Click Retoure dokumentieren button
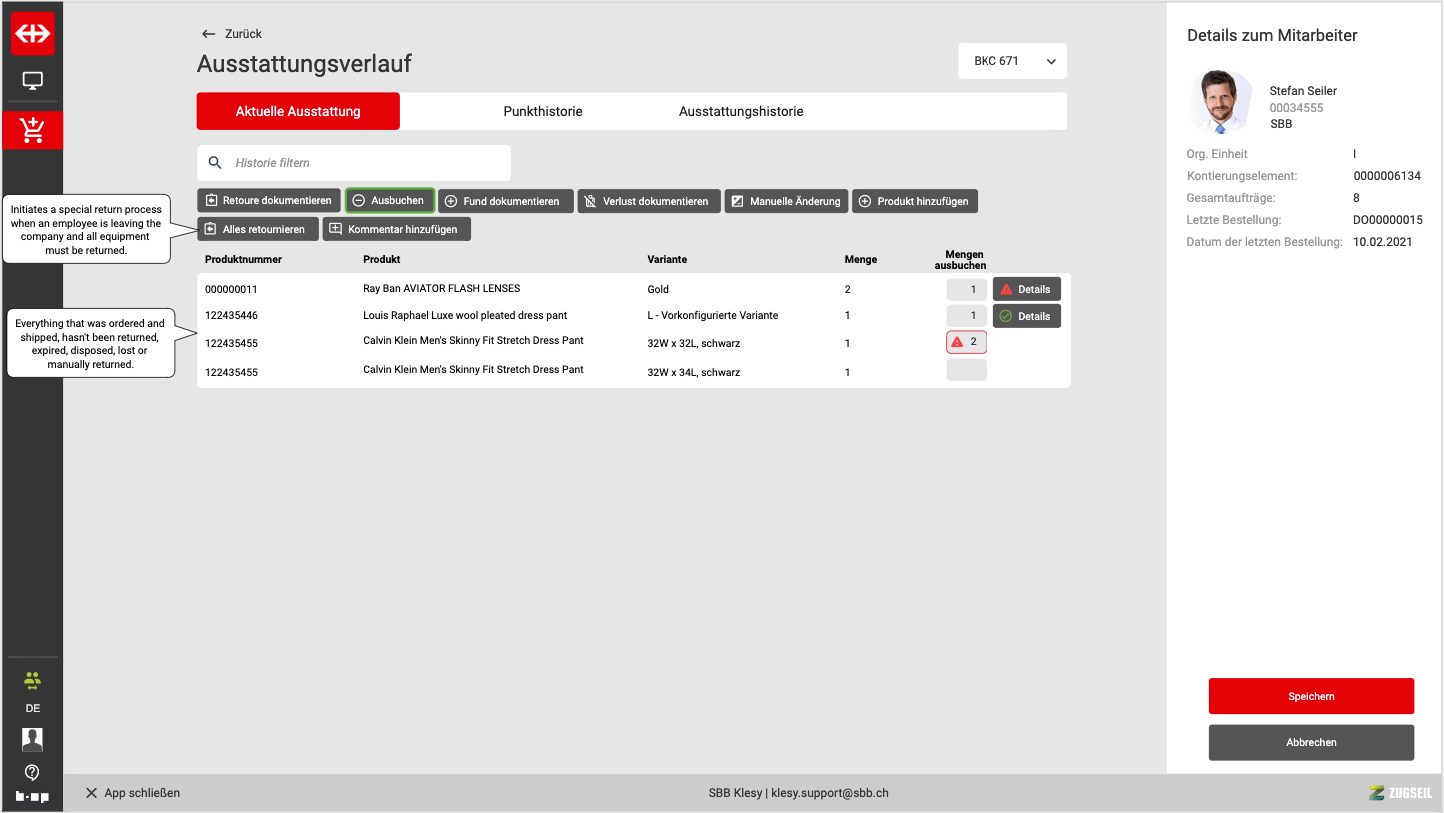Viewport: 1444px width, 813px height. pos(268,201)
